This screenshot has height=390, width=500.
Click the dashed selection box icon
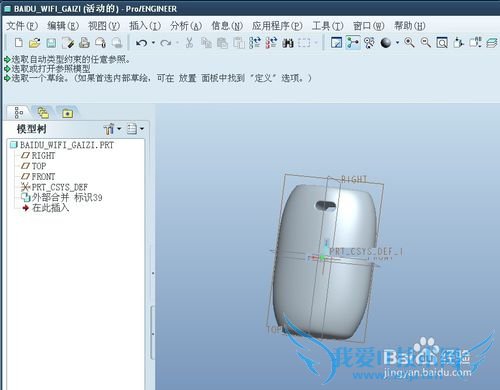[304, 43]
